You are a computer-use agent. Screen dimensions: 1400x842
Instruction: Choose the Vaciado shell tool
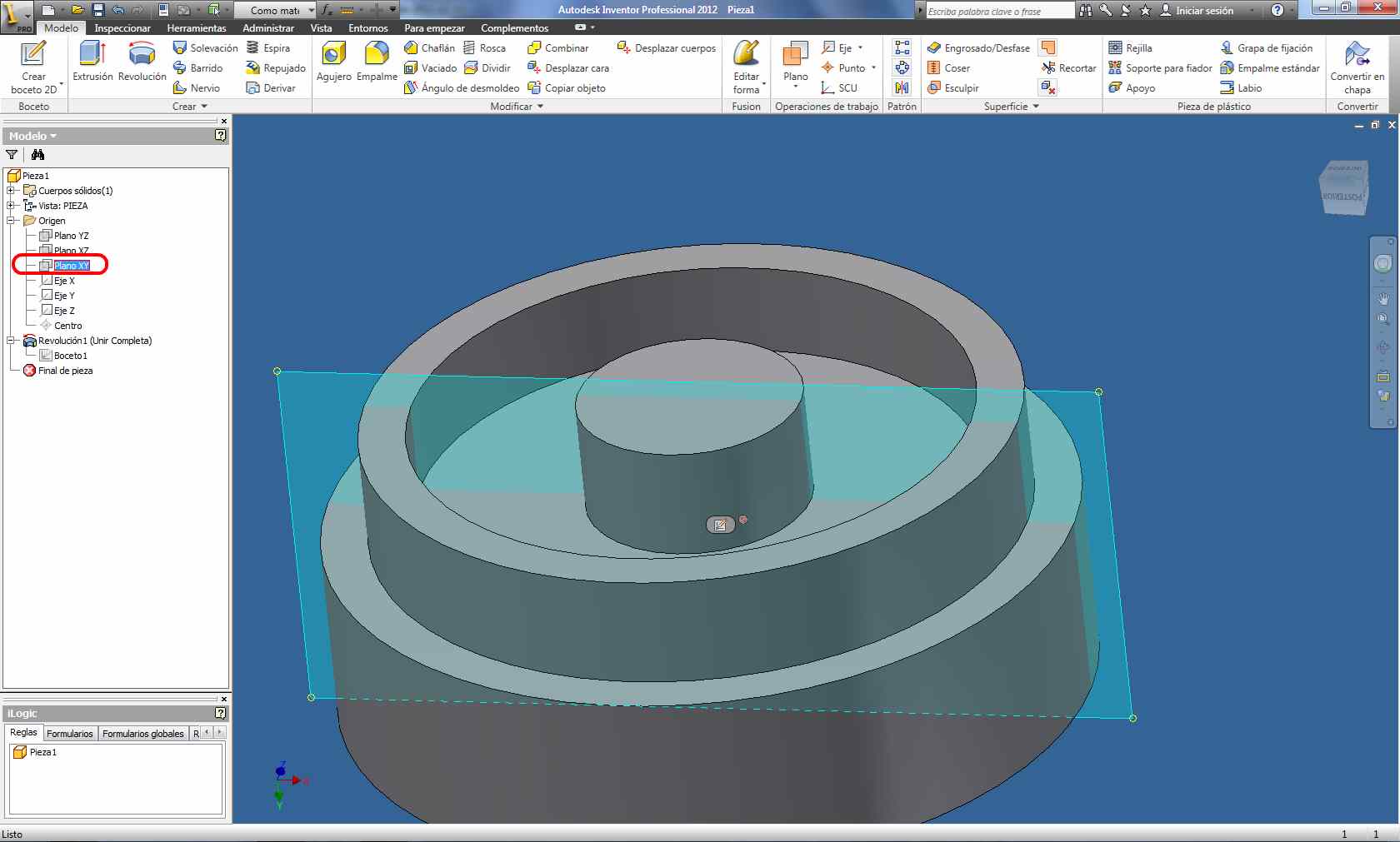[430, 68]
